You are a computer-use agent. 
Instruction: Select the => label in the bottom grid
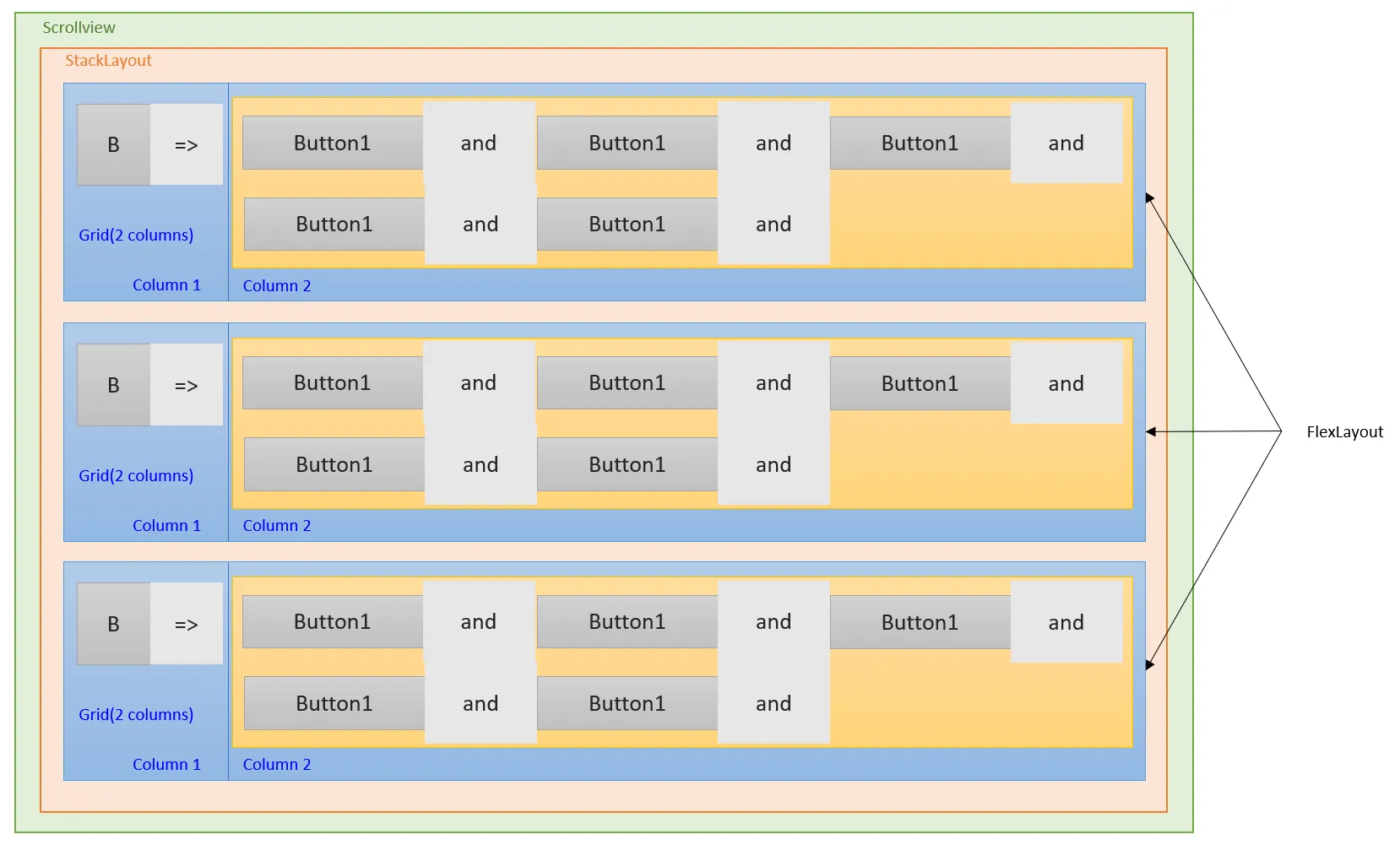(187, 624)
